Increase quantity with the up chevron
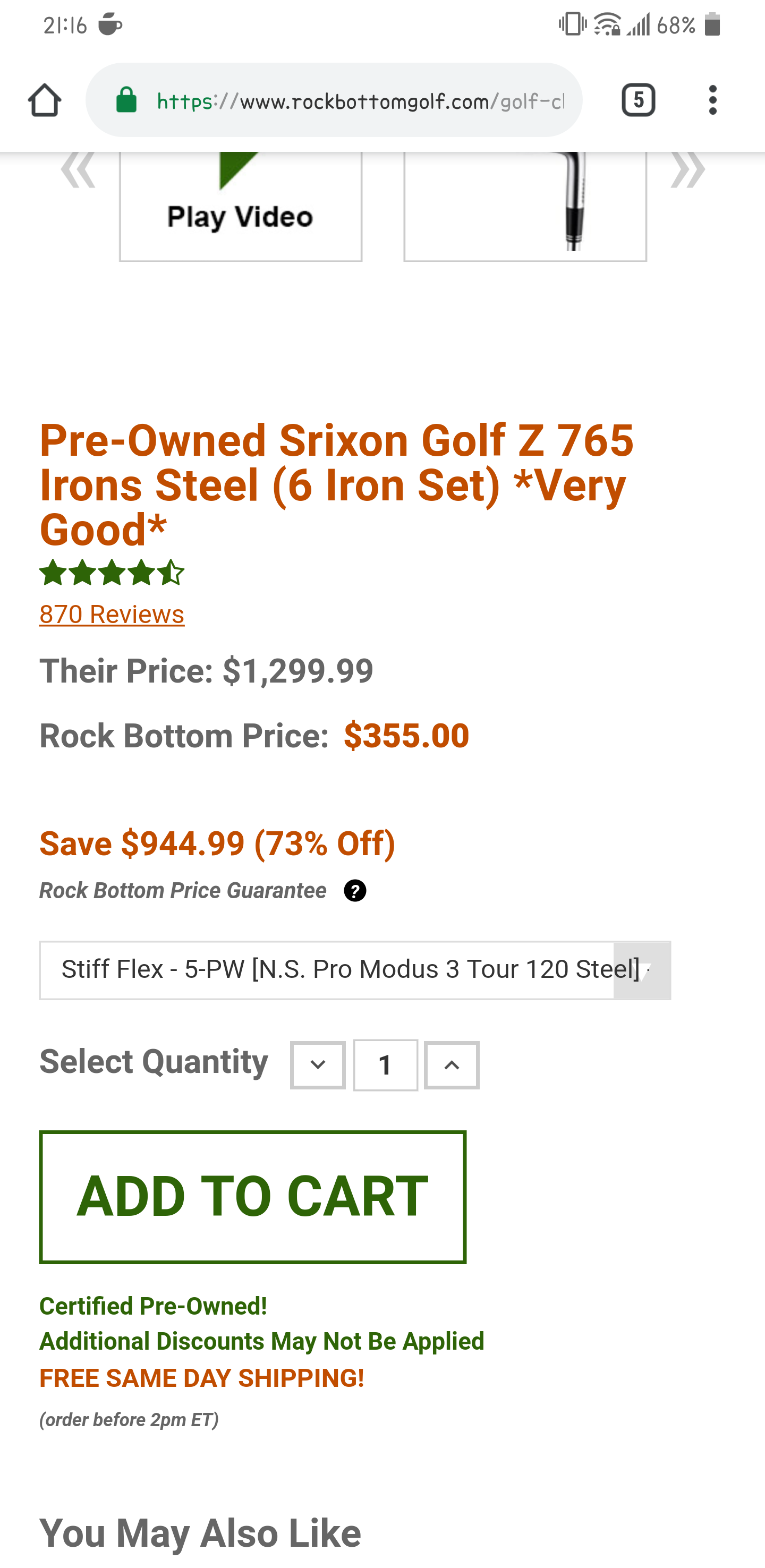 click(x=452, y=1065)
